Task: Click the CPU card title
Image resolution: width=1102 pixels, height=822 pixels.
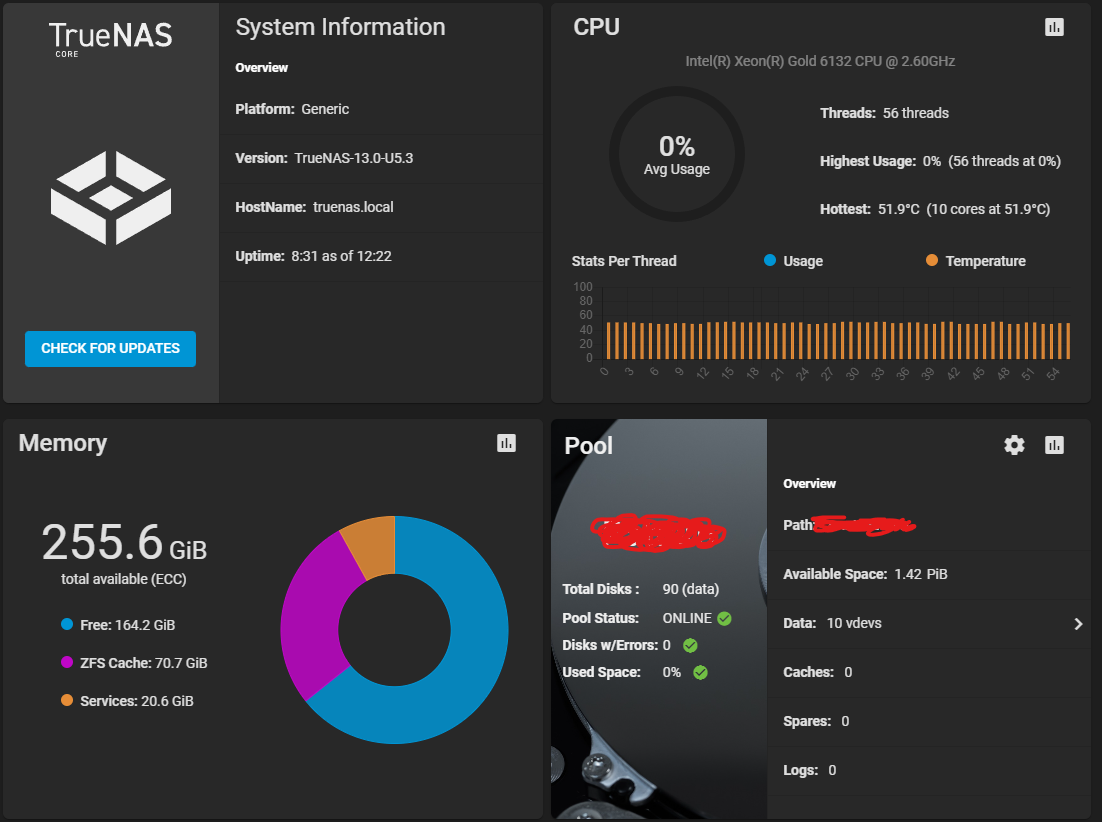Action: point(596,27)
